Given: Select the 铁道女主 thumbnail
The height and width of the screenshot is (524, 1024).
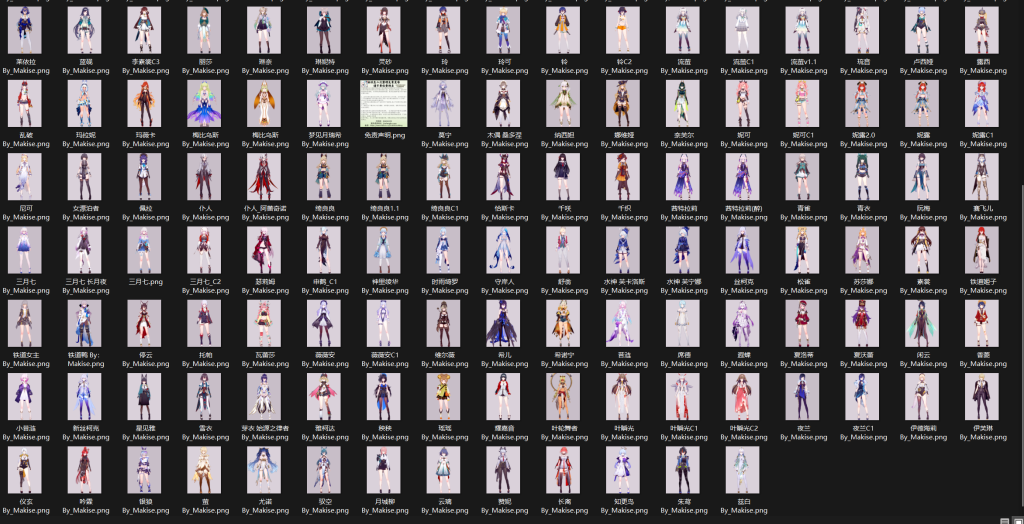Looking at the screenshot, I should pos(25,323).
